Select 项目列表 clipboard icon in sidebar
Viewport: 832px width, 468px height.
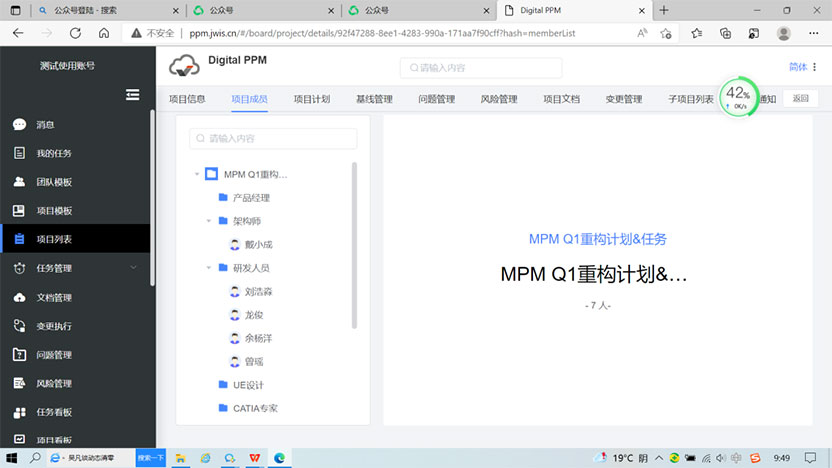[20, 239]
